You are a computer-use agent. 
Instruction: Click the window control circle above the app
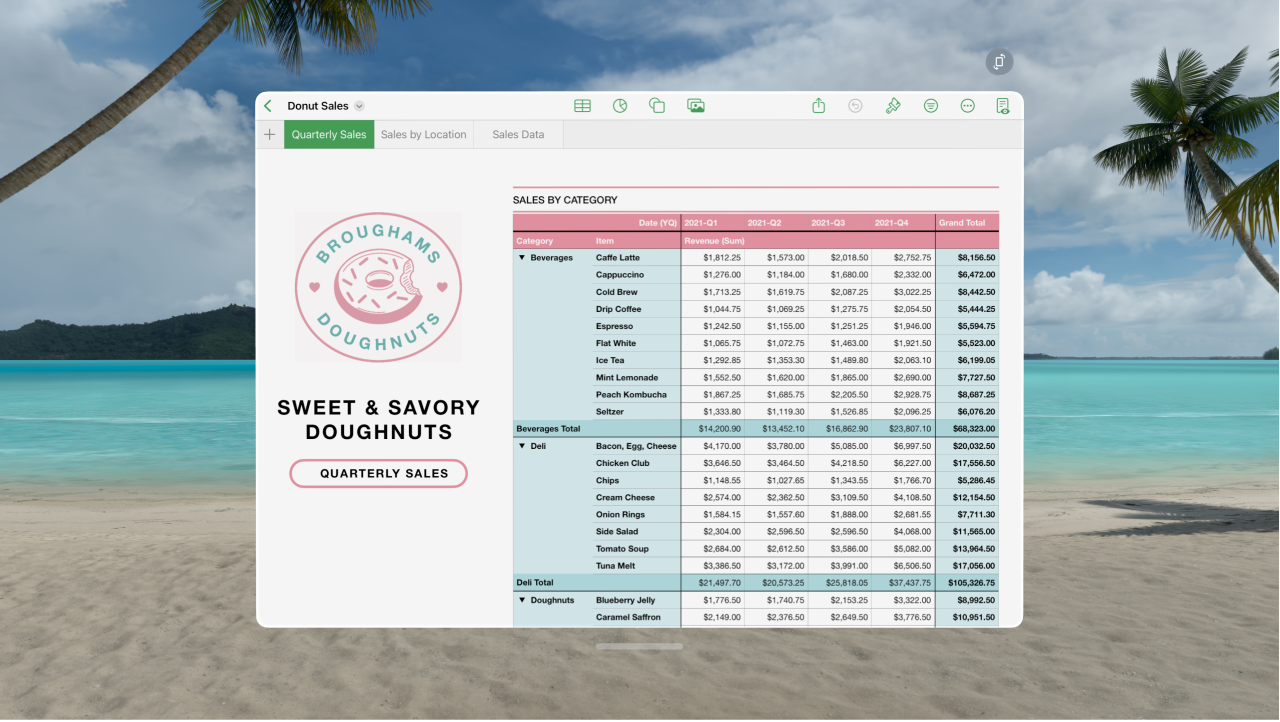(x=999, y=61)
